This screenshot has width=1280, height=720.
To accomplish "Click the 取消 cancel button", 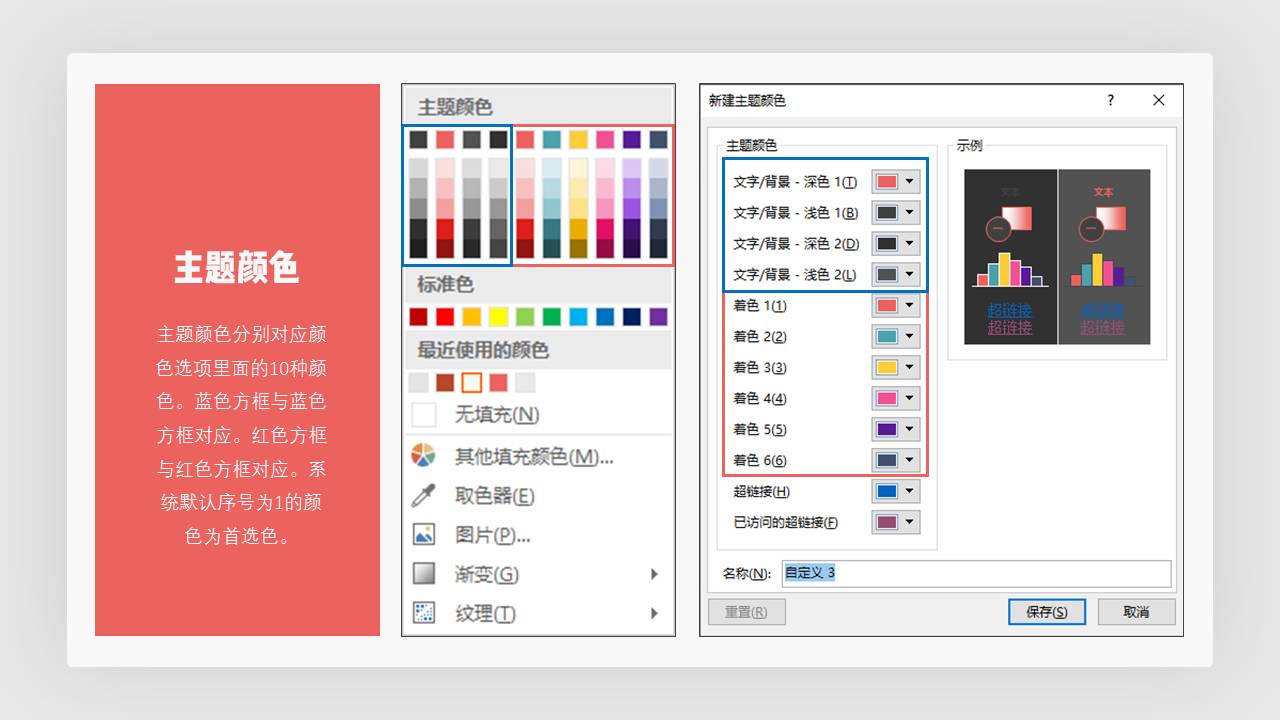I will 1137,611.
